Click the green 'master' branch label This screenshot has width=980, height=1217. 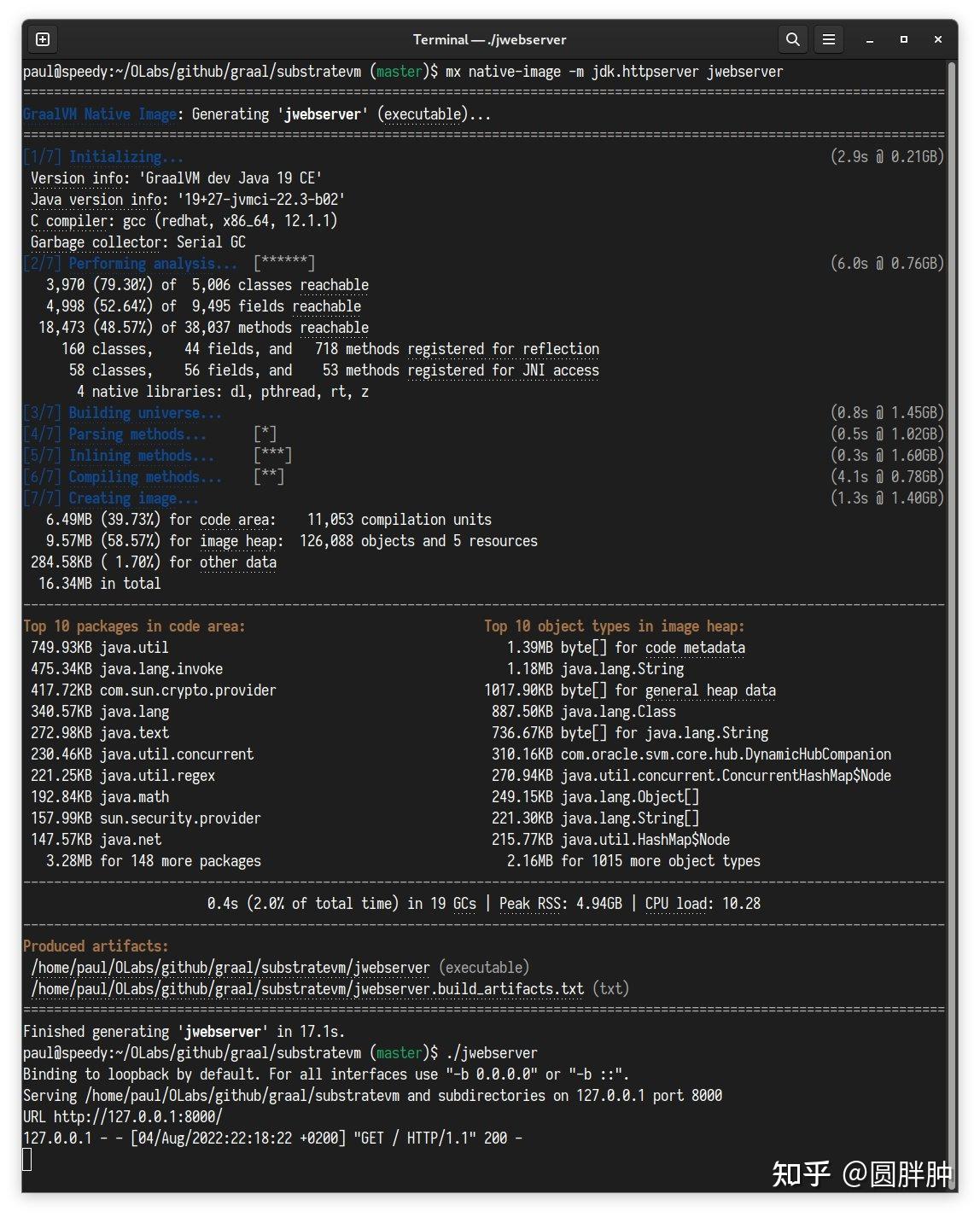coord(398,71)
